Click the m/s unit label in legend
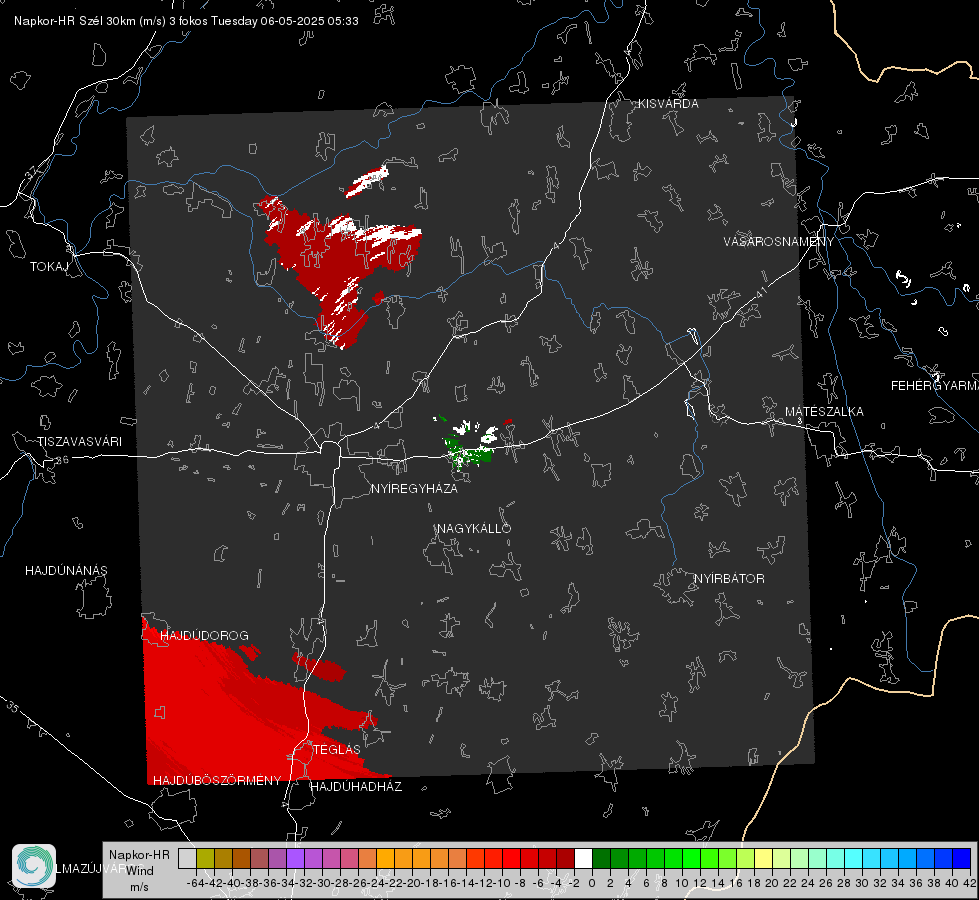 click(x=139, y=887)
